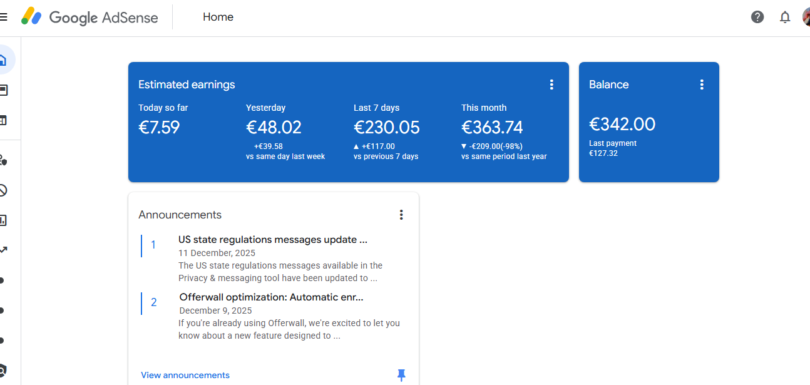Click the -€209.00(-98%) change indicator
This screenshot has width=810, height=385.
click(x=492, y=146)
